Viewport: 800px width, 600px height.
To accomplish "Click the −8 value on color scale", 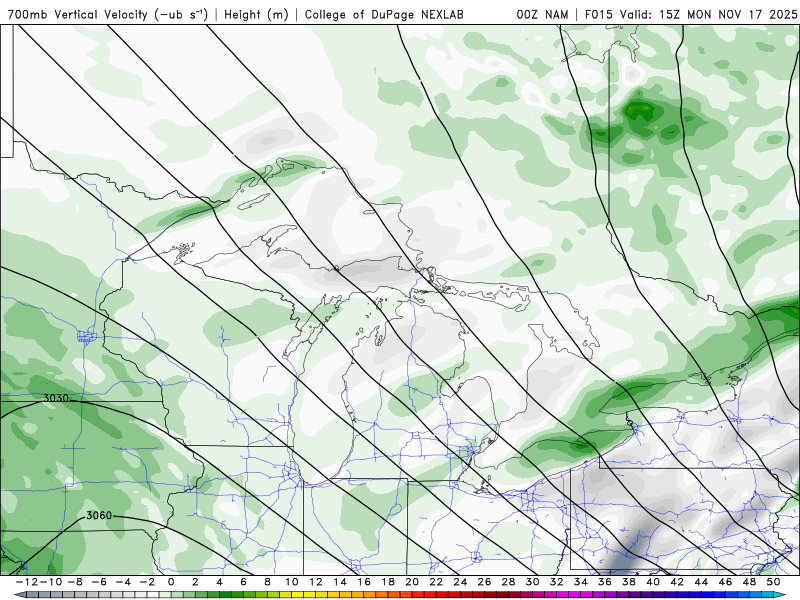I will [76, 582].
